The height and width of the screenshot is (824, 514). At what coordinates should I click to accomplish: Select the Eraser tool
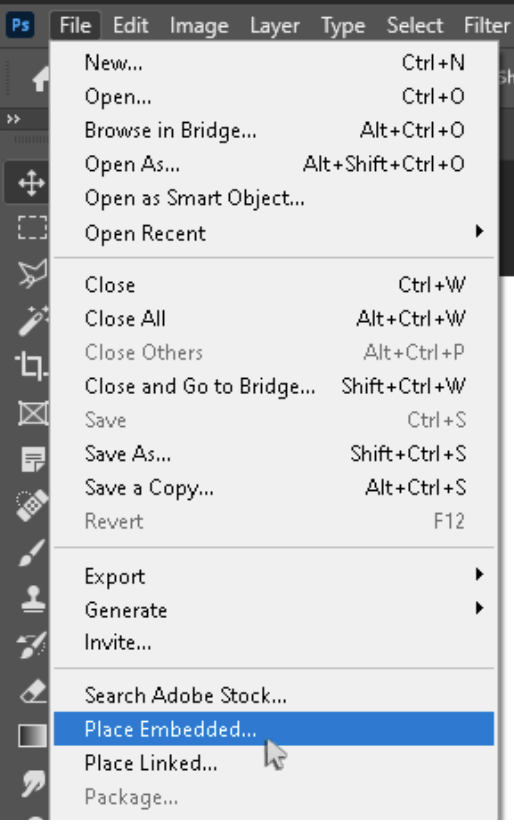34,691
